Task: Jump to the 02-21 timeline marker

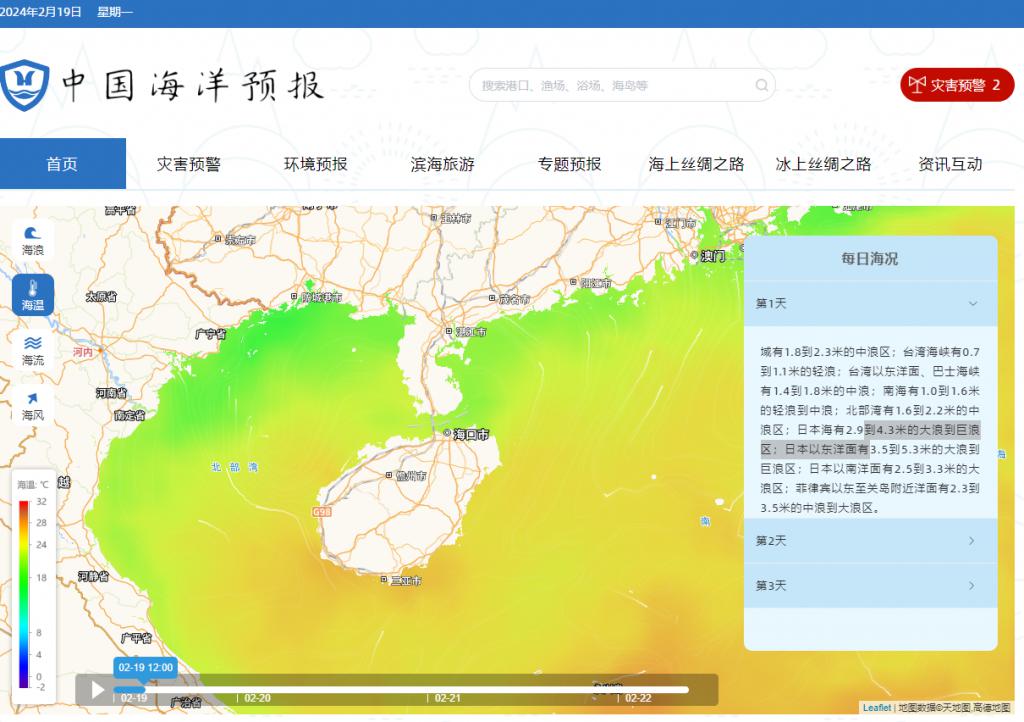Action: (x=447, y=698)
